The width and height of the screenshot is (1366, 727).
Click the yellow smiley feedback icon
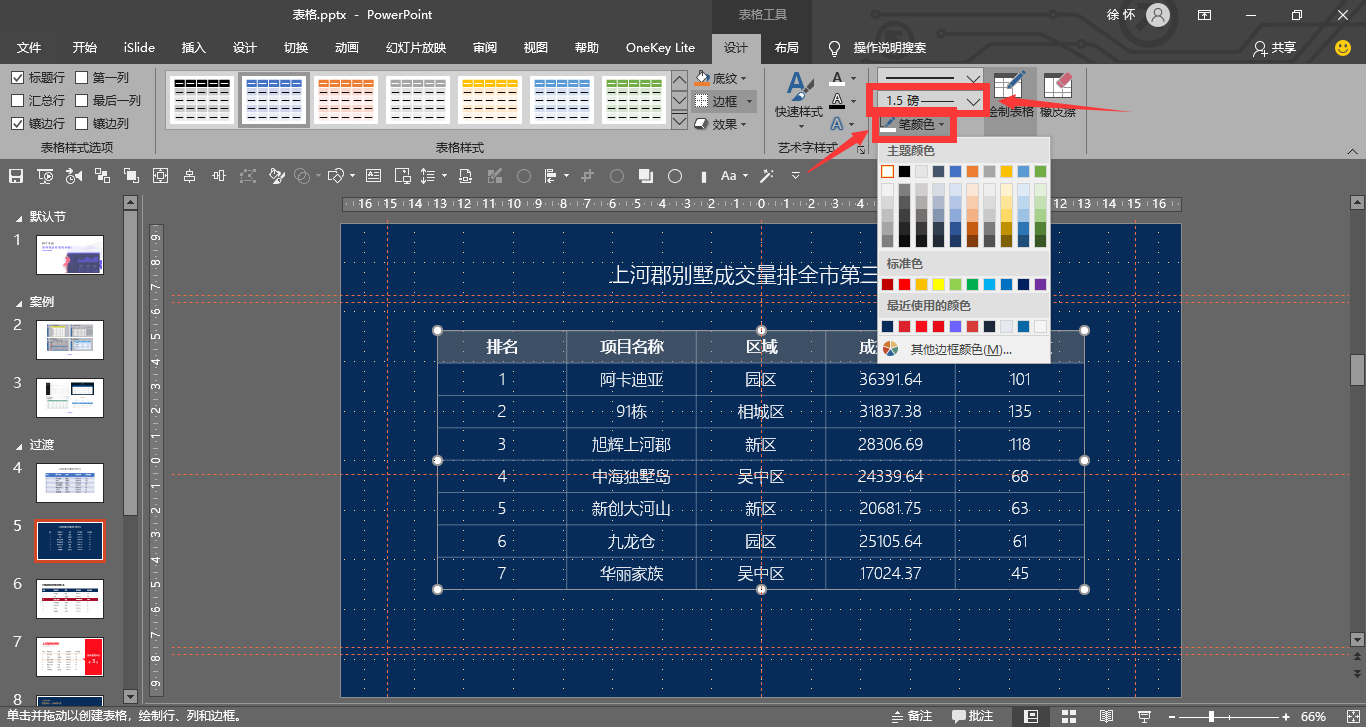click(x=1343, y=48)
